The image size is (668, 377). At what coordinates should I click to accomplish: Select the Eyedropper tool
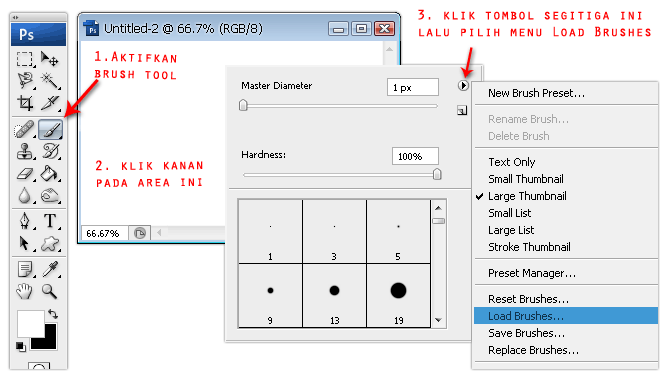coord(50,269)
